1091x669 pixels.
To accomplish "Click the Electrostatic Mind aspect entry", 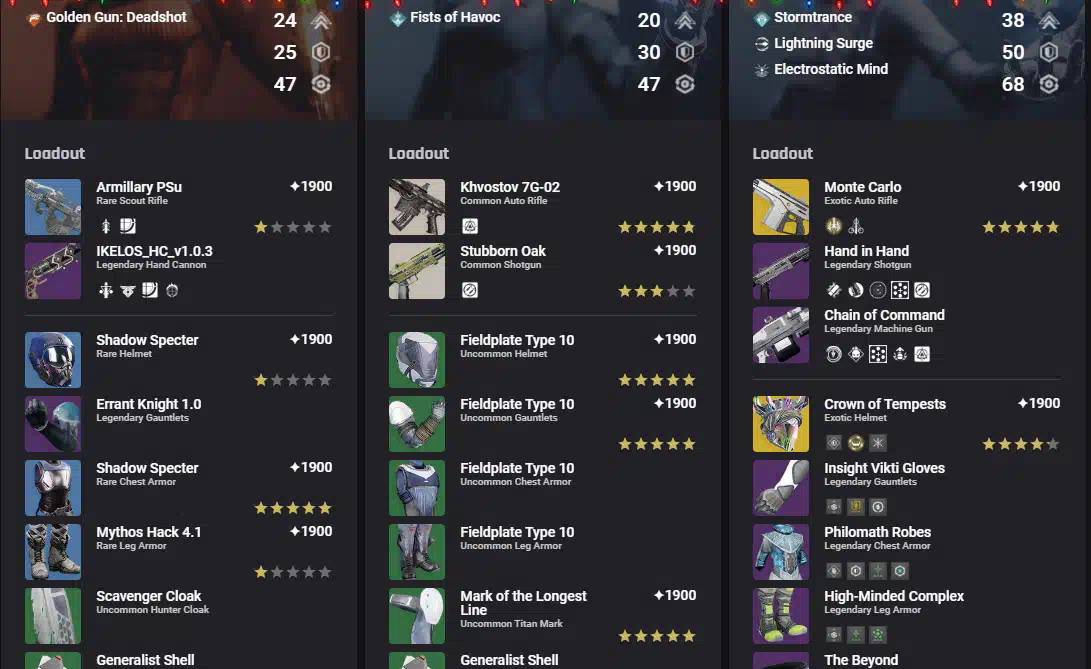I will click(x=831, y=69).
